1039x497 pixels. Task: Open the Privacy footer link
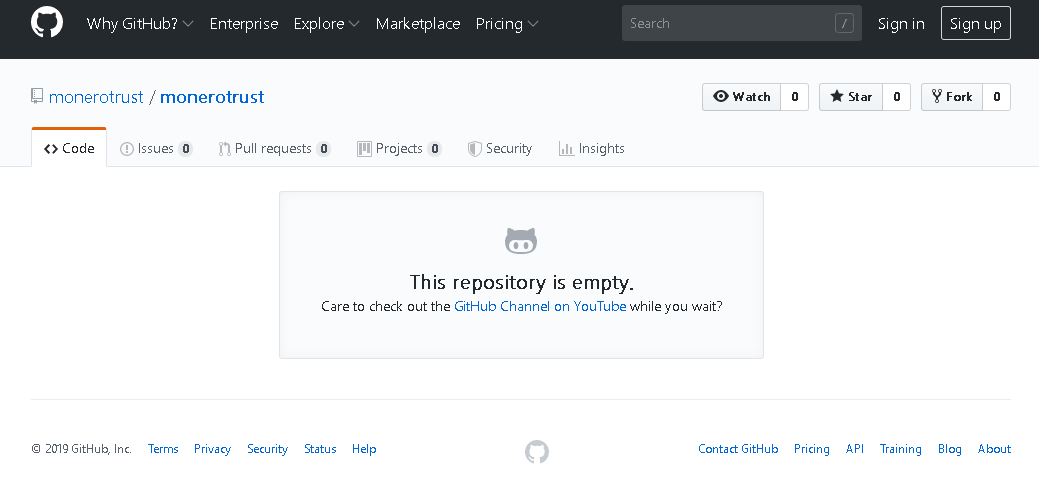point(212,449)
